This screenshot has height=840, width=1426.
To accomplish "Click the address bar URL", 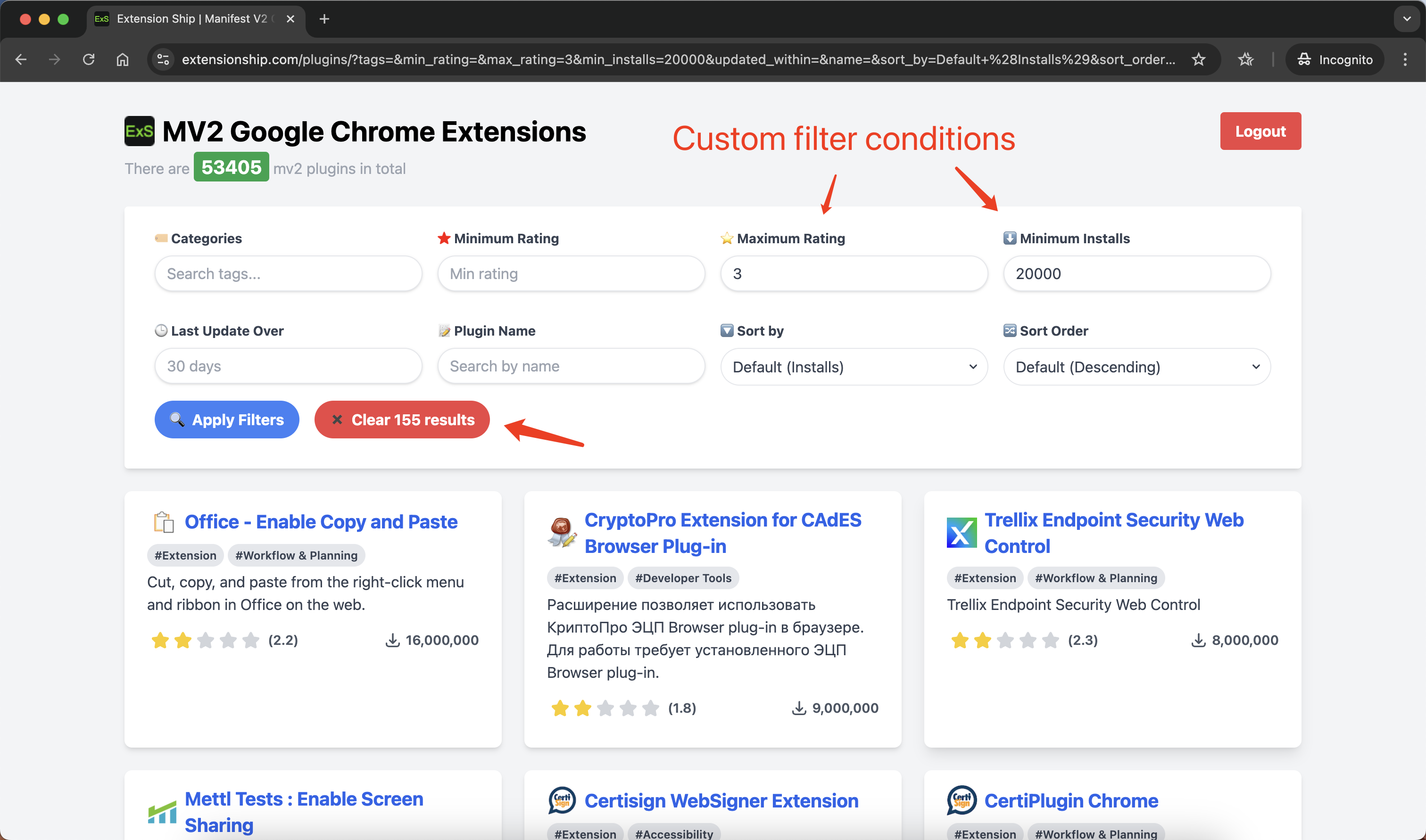I will [x=678, y=59].
